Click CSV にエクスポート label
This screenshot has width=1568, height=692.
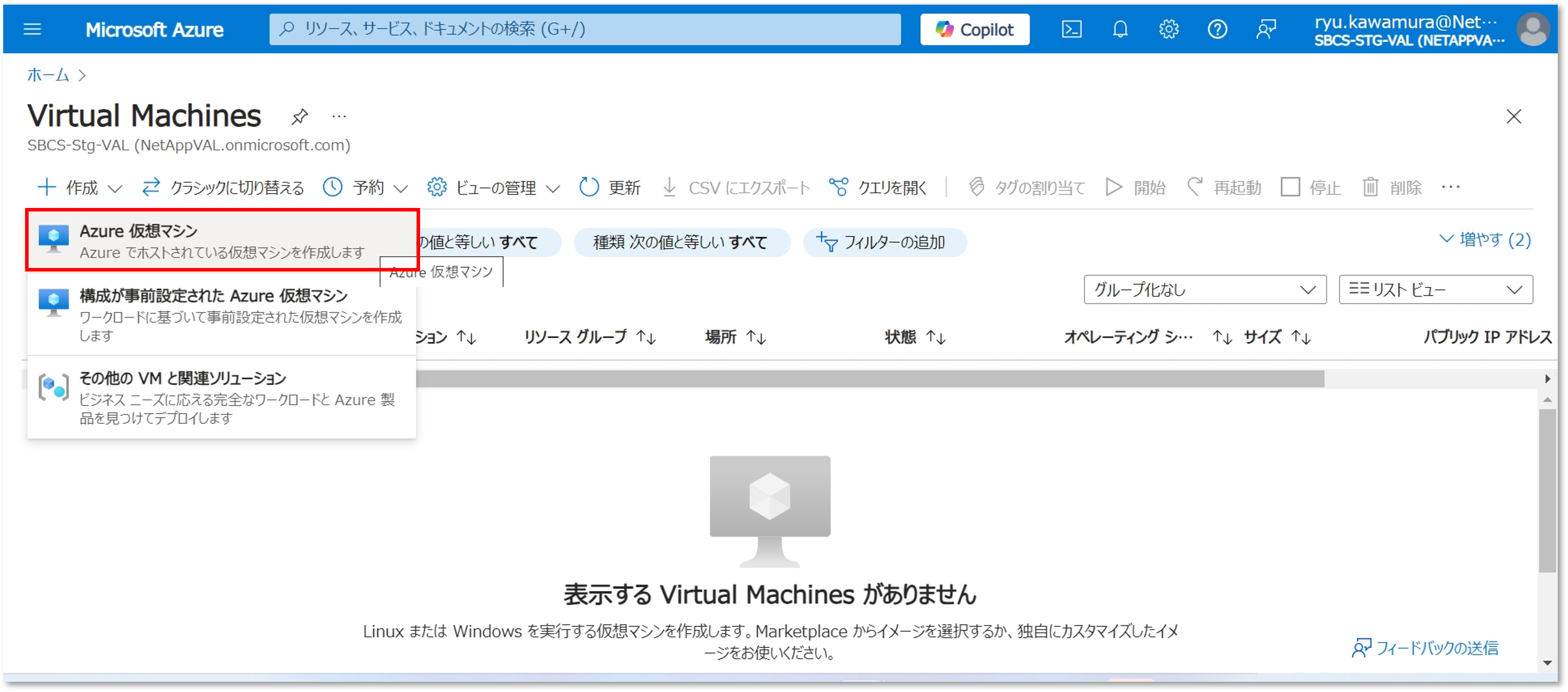tap(749, 187)
